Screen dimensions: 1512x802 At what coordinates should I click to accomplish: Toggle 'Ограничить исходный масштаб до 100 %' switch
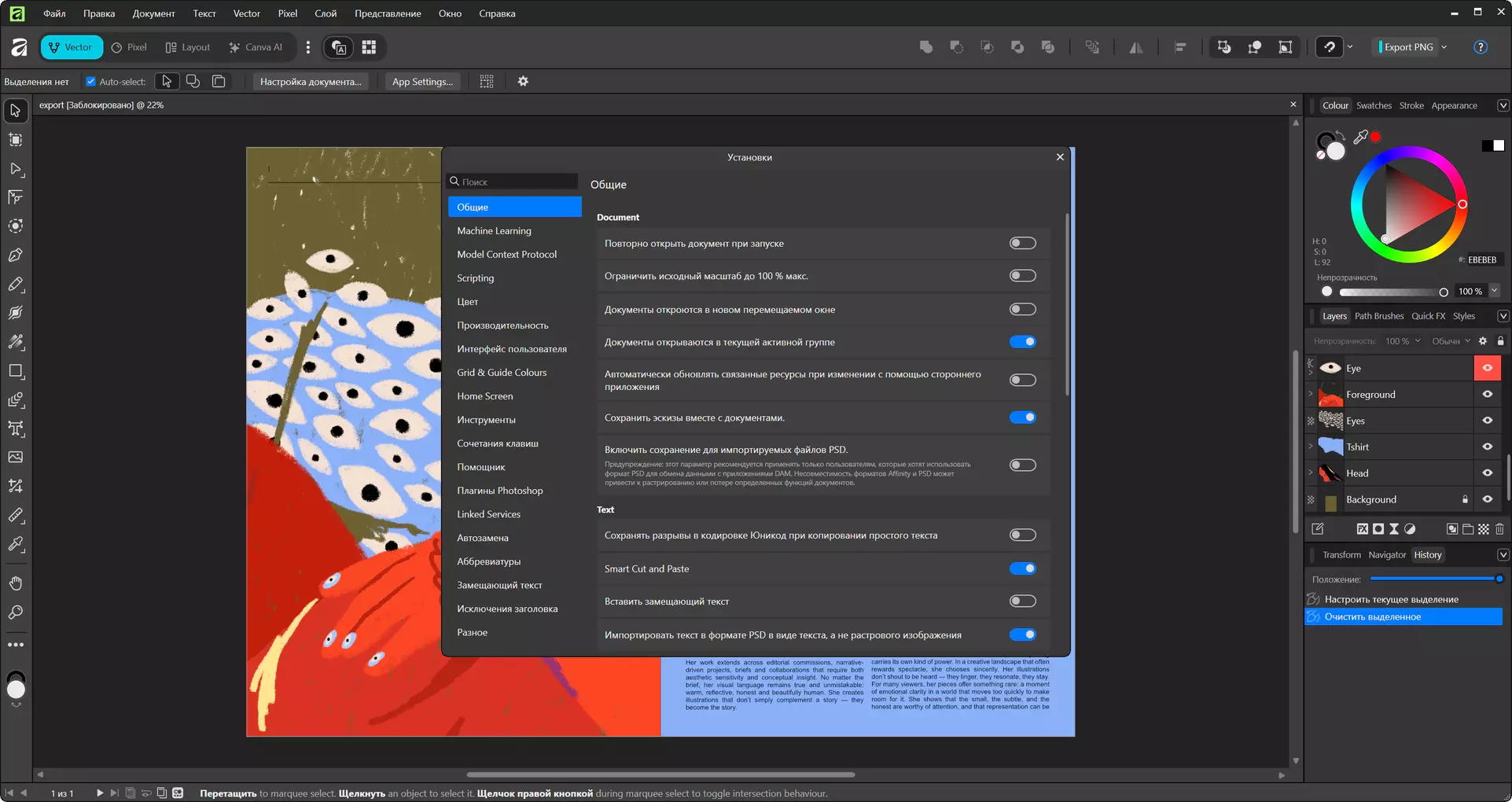[1022, 276]
